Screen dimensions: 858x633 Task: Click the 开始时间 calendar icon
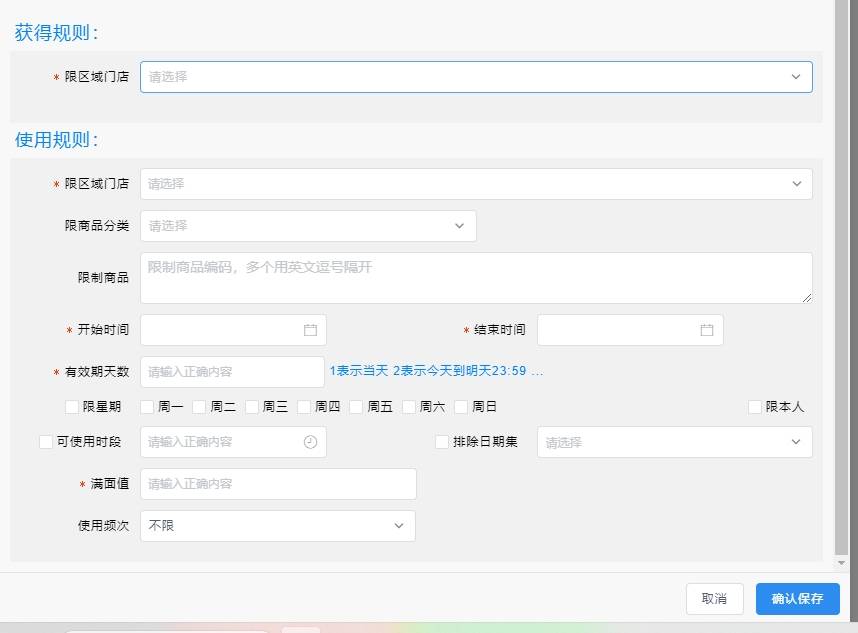pyautogui.click(x=310, y=330)
